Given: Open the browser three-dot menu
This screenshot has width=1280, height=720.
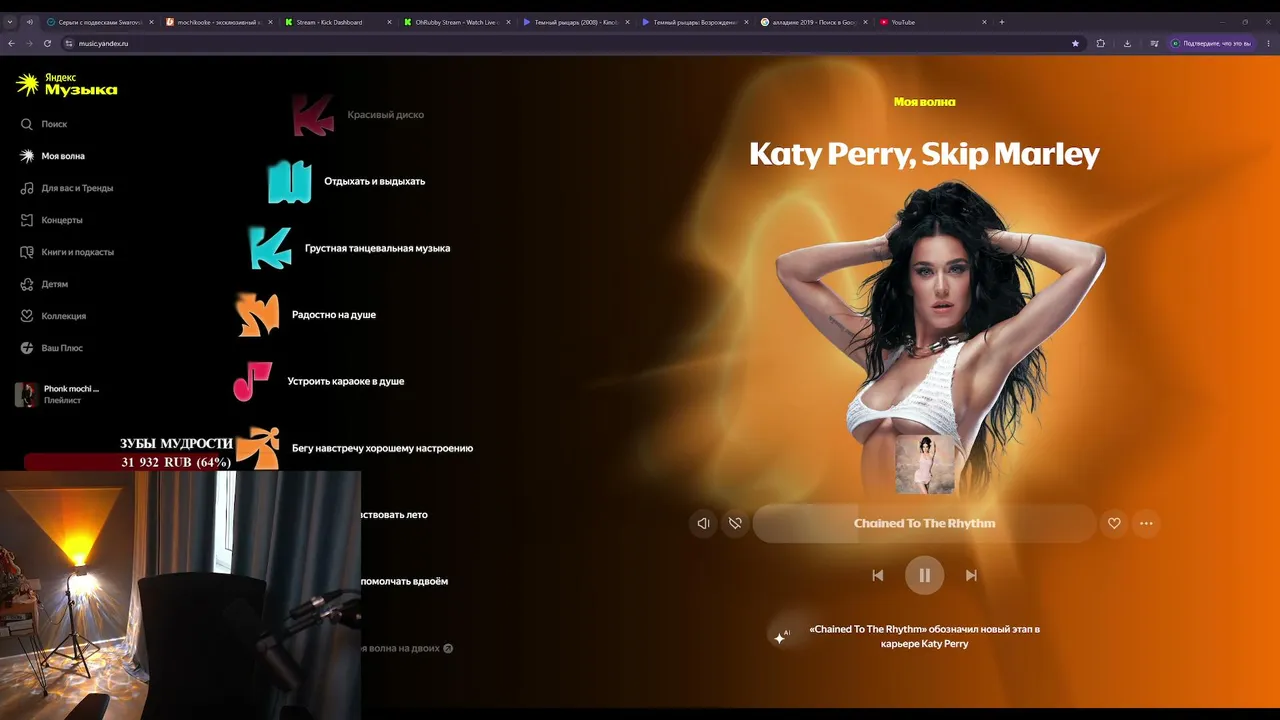Looking at the screenshot, I should (x=1267, y=43).
